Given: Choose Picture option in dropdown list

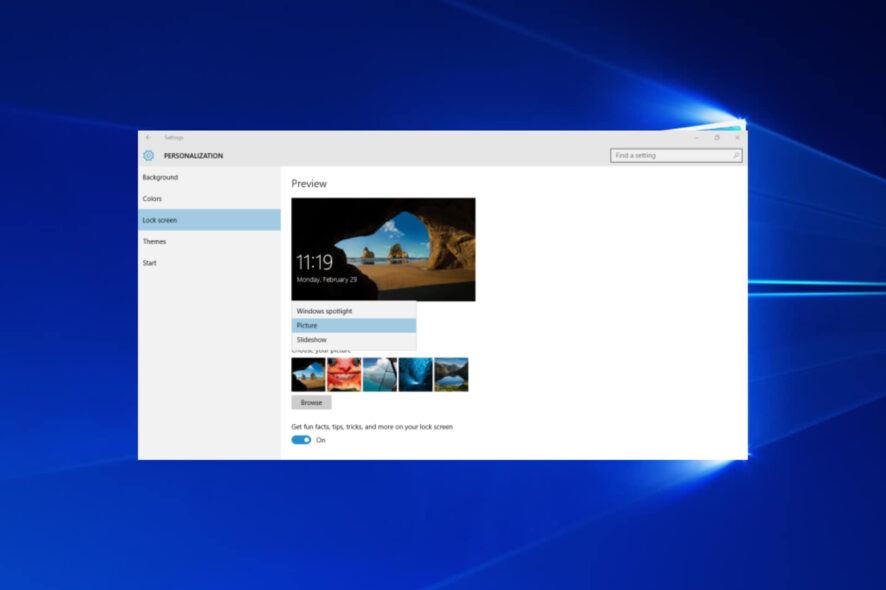Looking at the screenshot, I should click(354, 326).
